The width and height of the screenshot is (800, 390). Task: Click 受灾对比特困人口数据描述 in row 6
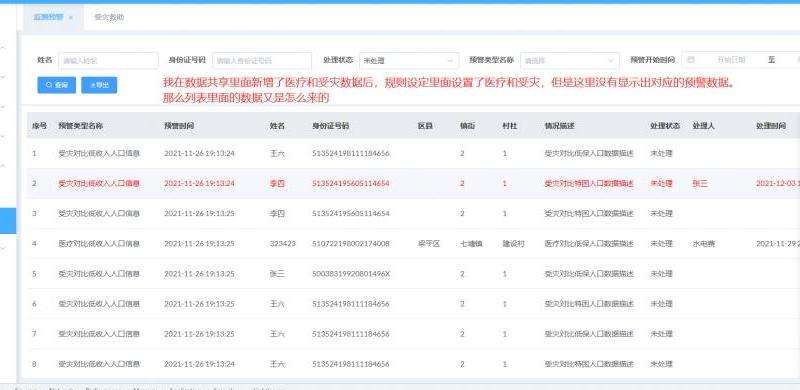(589, 304)
